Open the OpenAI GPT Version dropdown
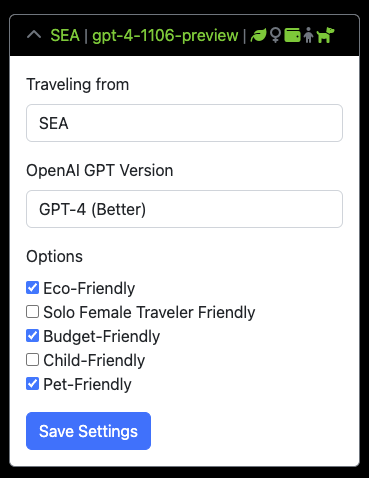 point(184,209)
